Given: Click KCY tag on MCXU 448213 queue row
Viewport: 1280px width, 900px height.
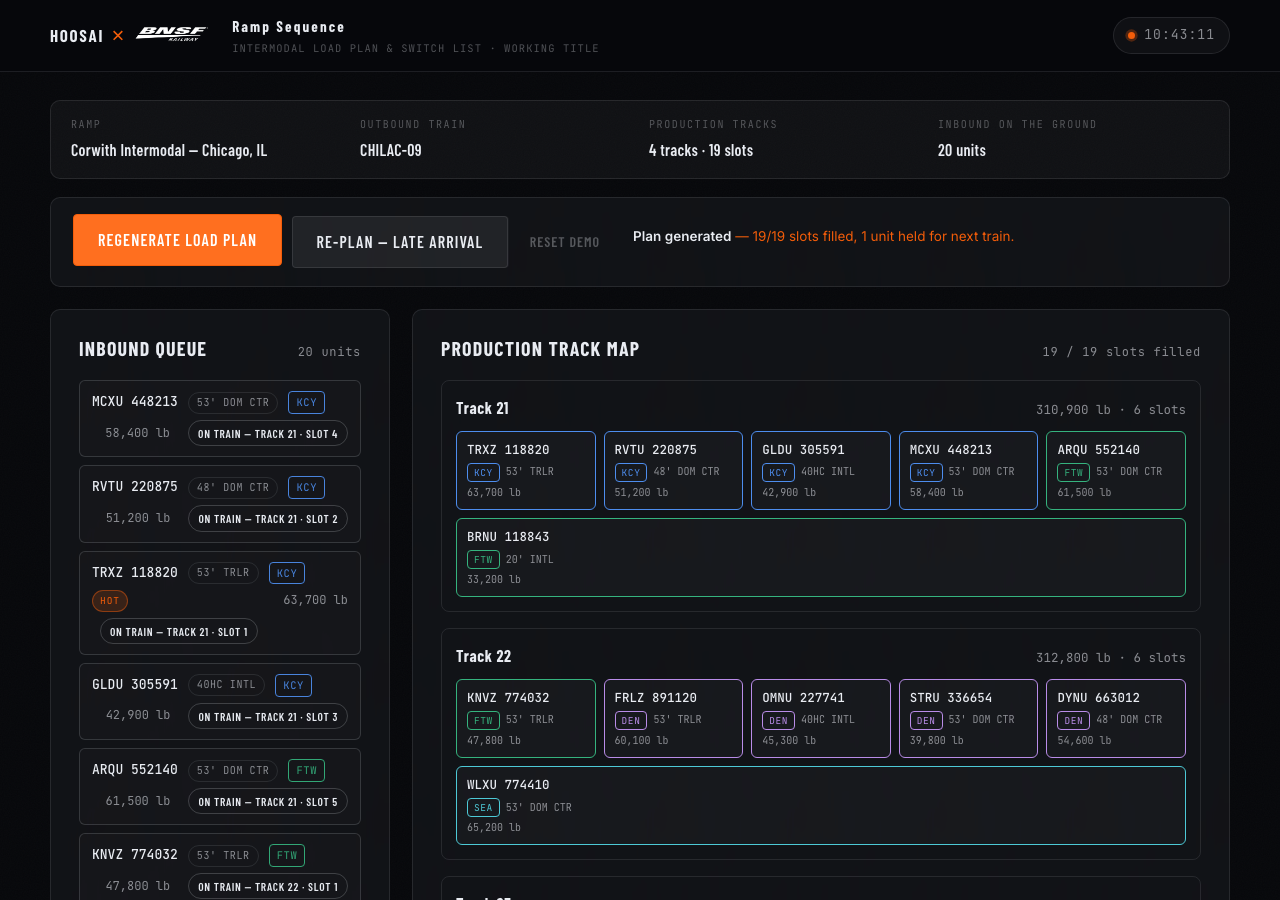Looking at the screenshot, I should click(306, 402).
